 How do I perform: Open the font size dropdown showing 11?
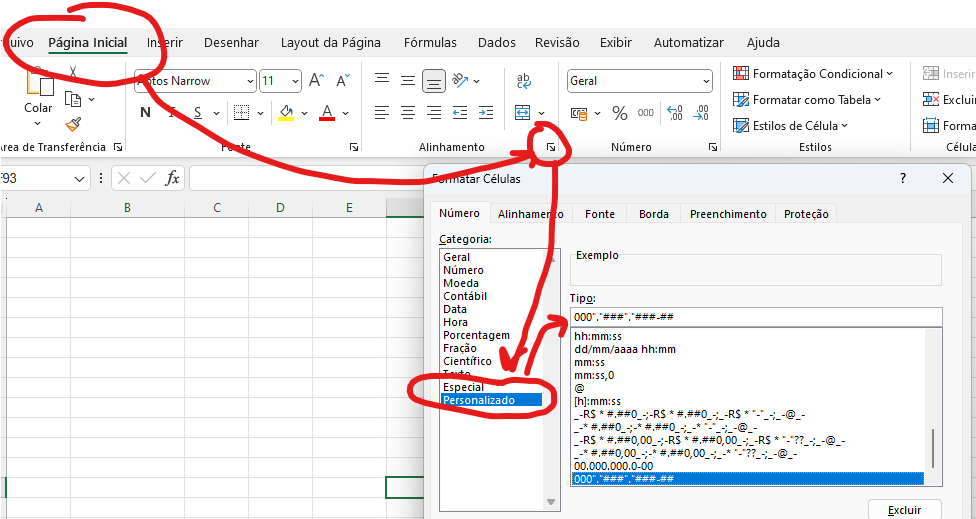(x=281, y=81)
